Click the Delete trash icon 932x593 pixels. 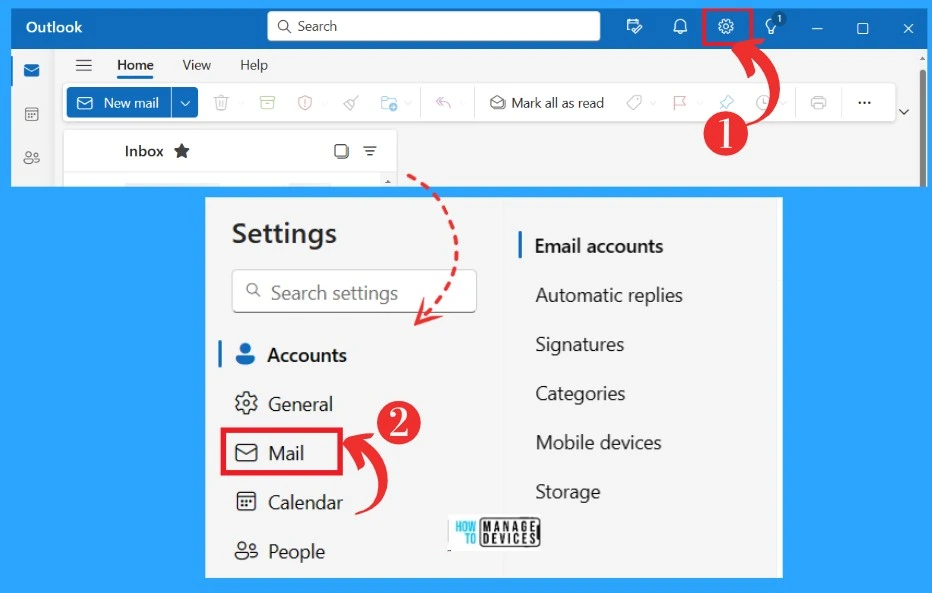pos(221,103)
